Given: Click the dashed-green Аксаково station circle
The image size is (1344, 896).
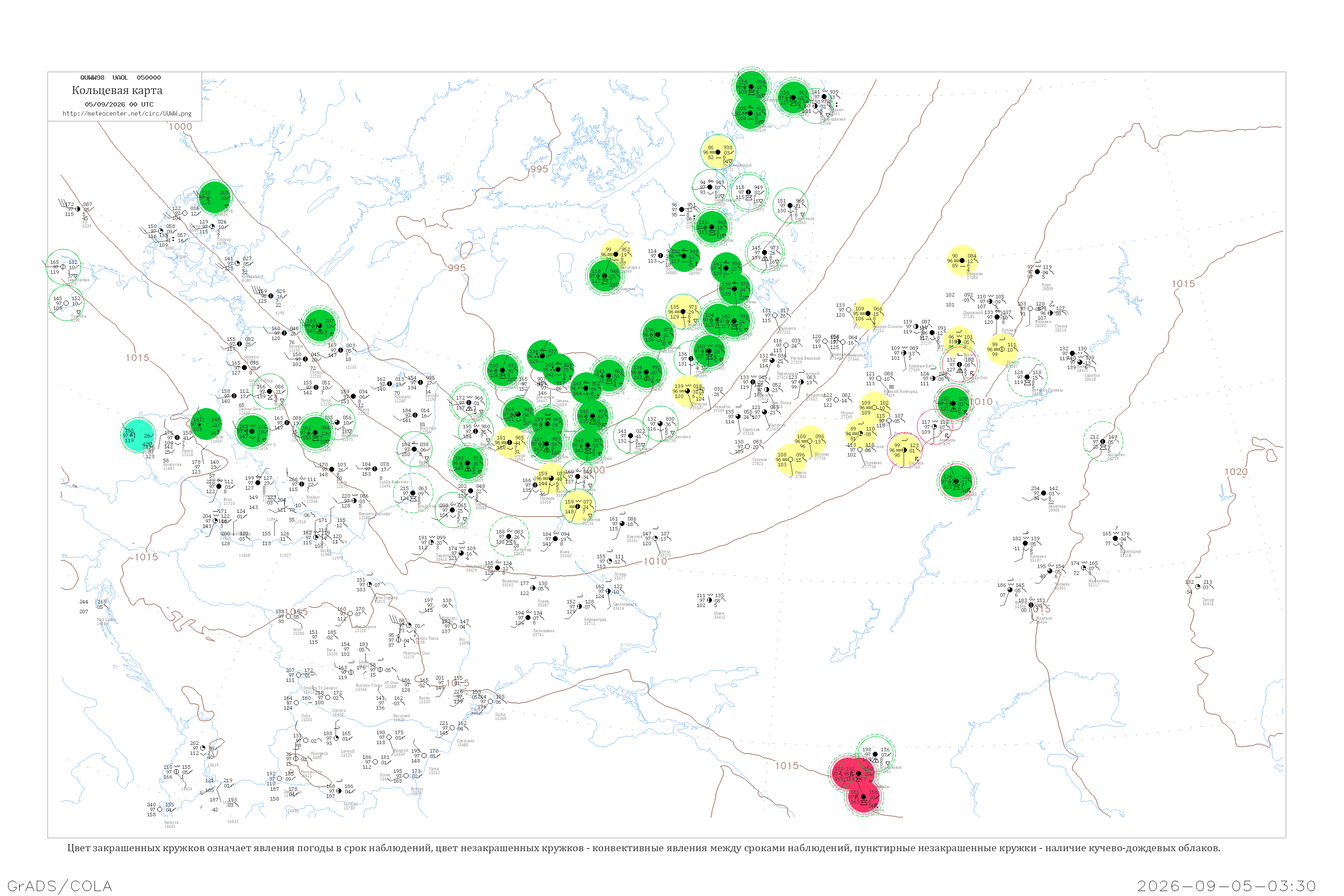Looking at the screenshot, I should pyautogui.click(x=1103, y=442).
